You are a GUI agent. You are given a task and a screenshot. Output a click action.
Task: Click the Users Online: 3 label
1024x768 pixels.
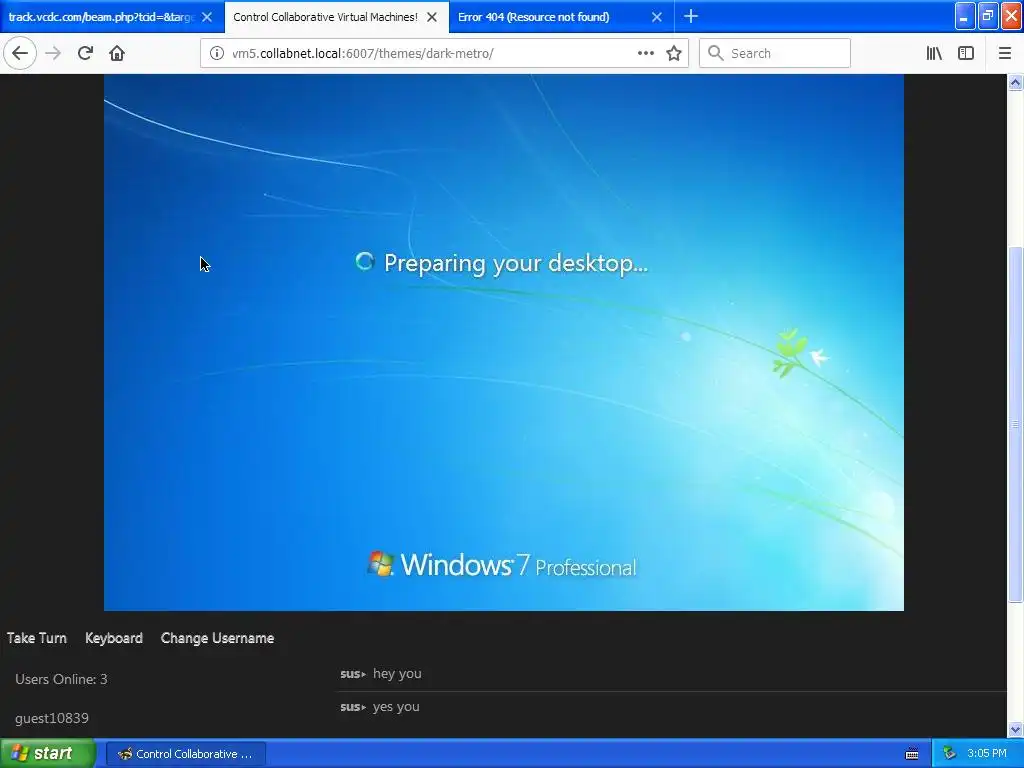point(61,679)
